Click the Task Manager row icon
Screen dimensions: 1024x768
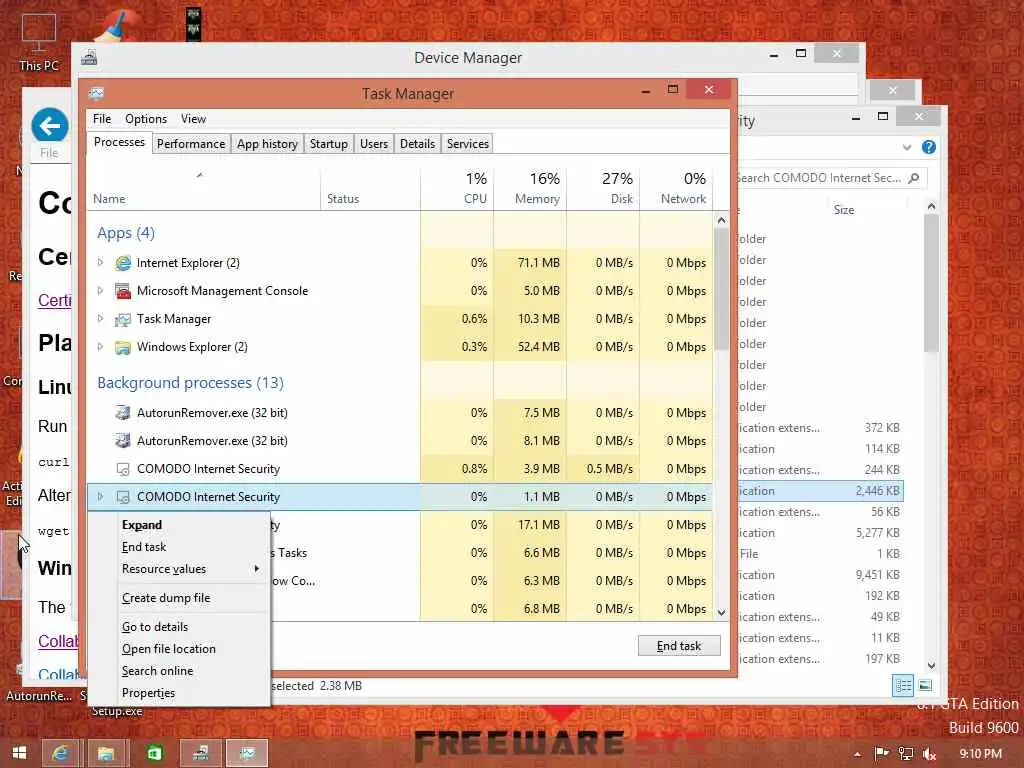pos(123,319)
